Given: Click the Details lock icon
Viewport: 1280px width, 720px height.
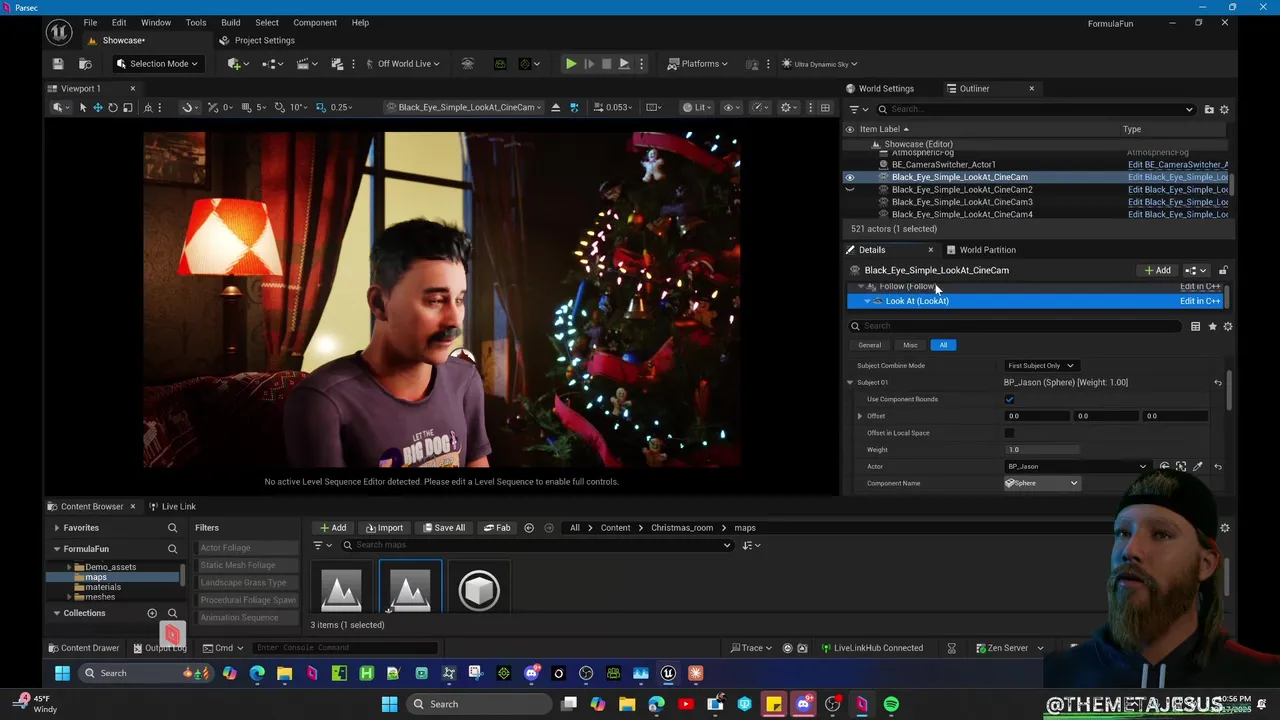Looking at the screenshot, I should click(x=1222, y=270).
